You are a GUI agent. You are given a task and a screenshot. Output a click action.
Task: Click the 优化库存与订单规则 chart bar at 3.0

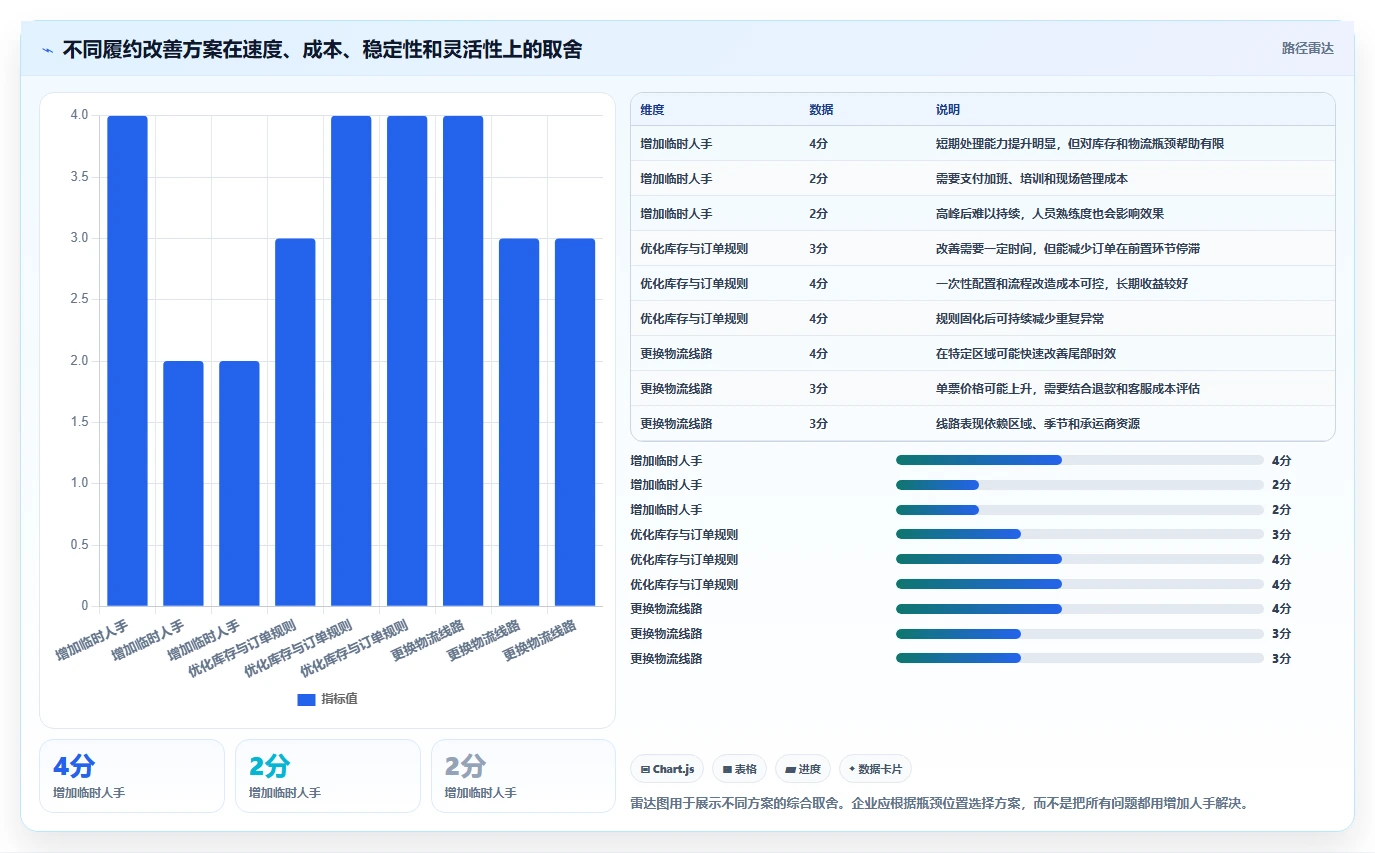tap(295, 422)
